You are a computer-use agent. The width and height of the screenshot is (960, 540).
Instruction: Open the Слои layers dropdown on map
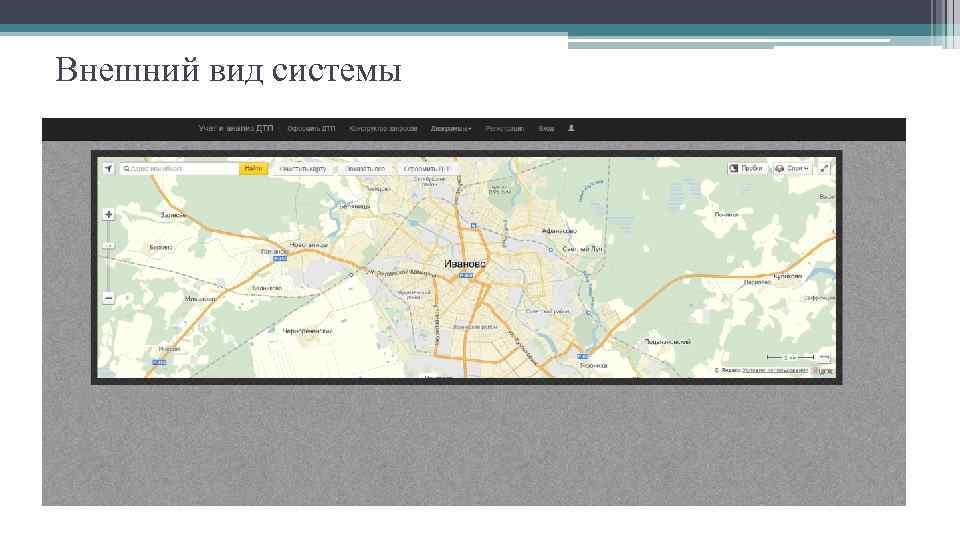click(792, 168)
